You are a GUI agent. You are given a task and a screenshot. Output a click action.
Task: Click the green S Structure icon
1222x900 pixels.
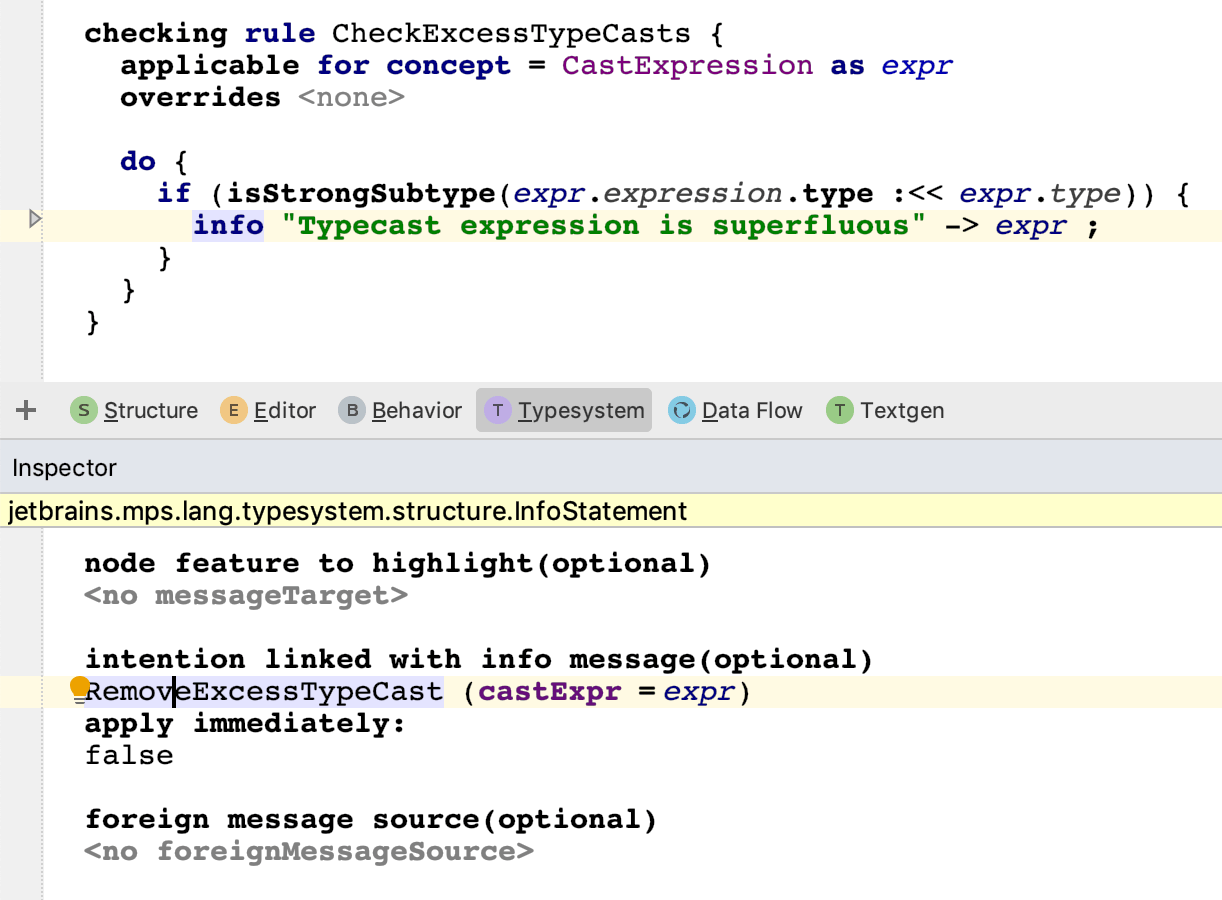click(x=84, y=410)
